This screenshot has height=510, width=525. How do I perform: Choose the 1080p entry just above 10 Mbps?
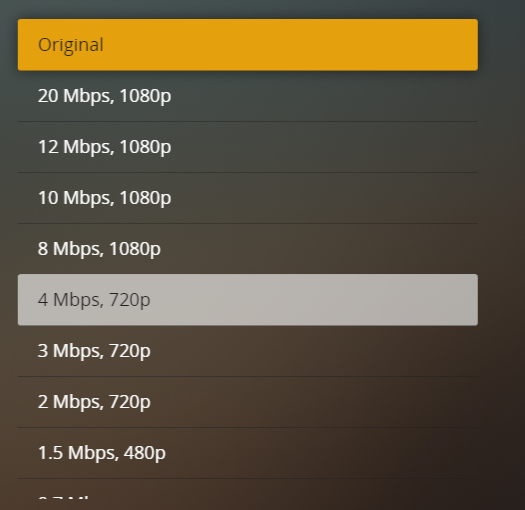248,147
